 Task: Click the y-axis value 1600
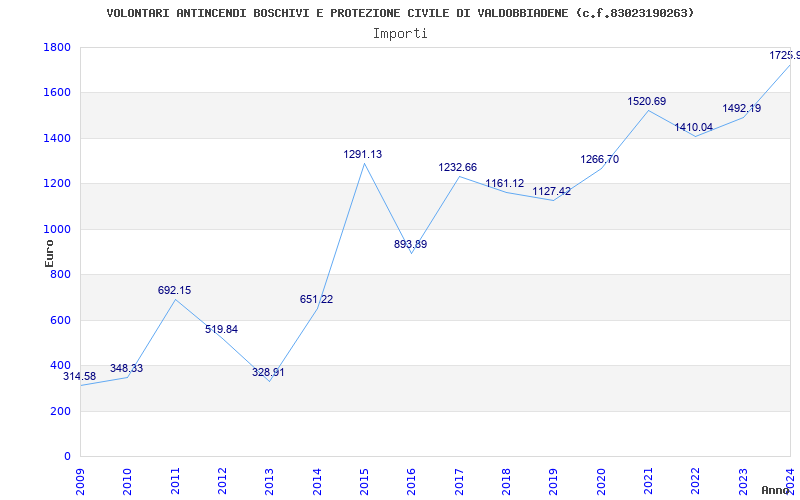tap(57, 93)
